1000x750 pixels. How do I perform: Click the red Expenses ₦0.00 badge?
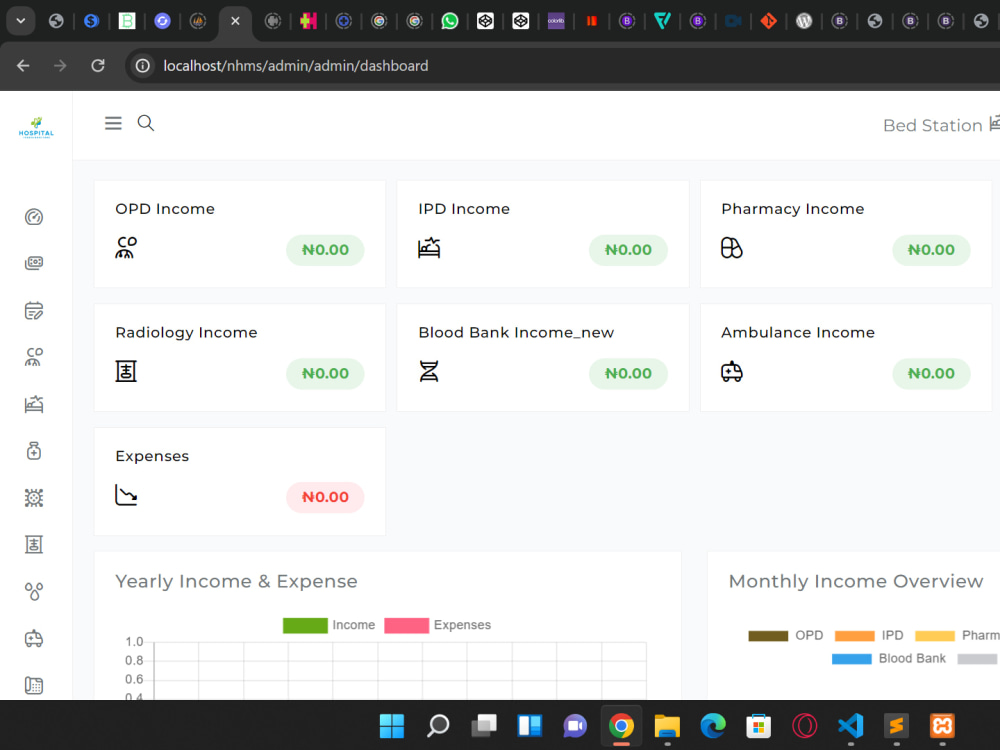click(325, 497)
